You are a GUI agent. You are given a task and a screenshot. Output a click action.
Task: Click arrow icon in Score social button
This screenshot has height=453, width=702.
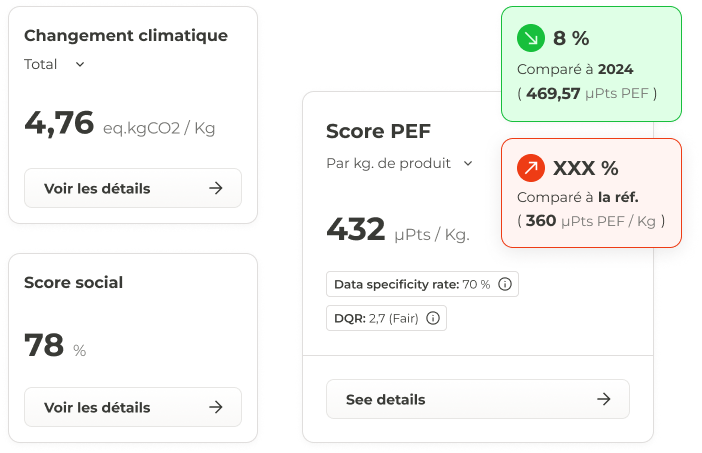(216, 407)
